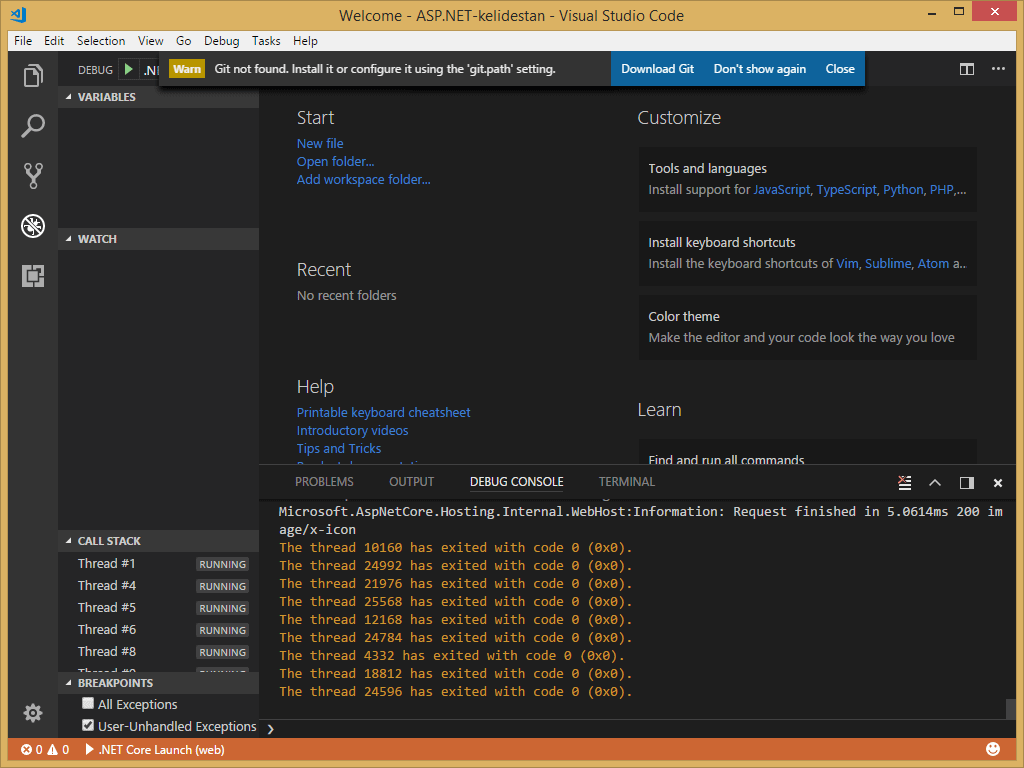
Task: Click the Open folder... link
Action: (335, 161)
